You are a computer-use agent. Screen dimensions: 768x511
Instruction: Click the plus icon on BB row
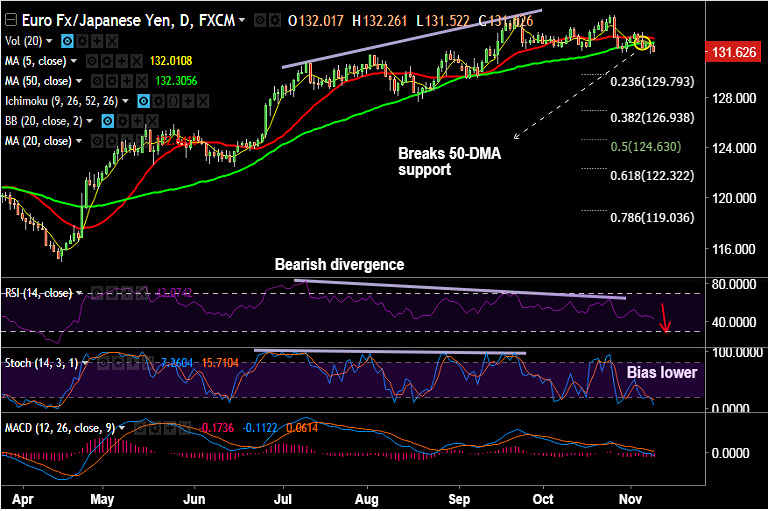tap(137, 121)
